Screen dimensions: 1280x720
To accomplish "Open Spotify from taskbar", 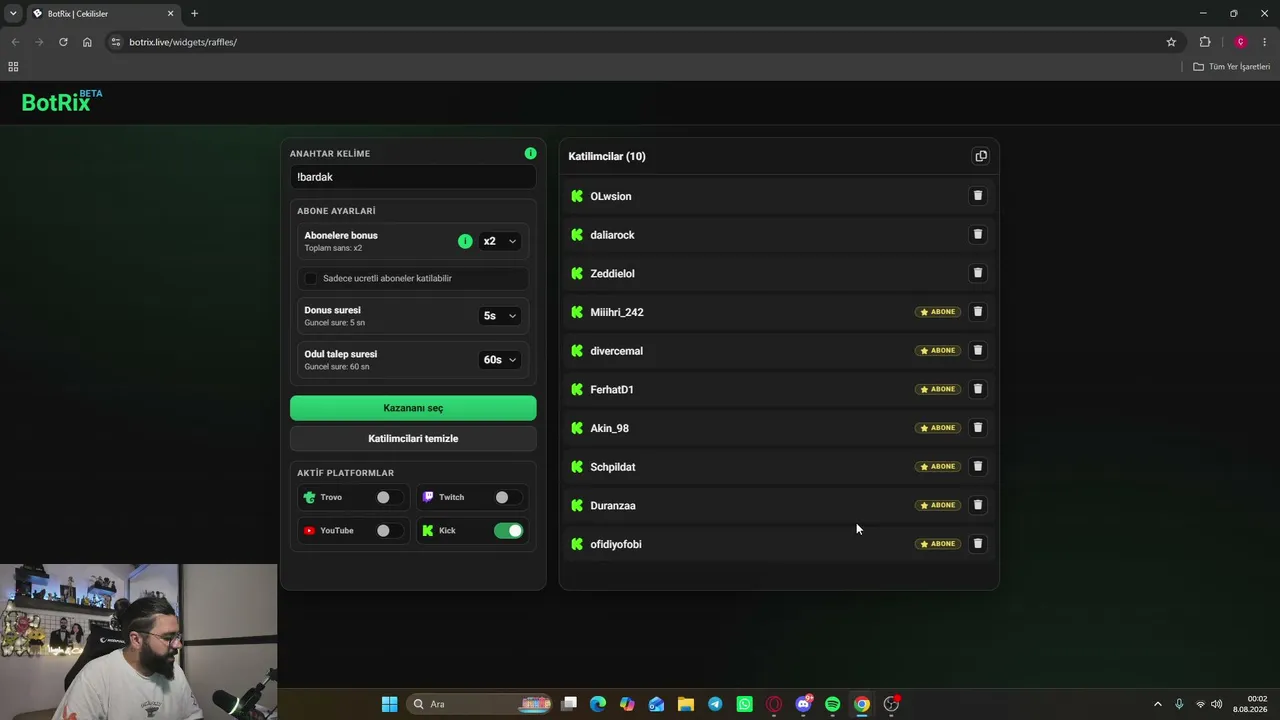I will [832, 704].
